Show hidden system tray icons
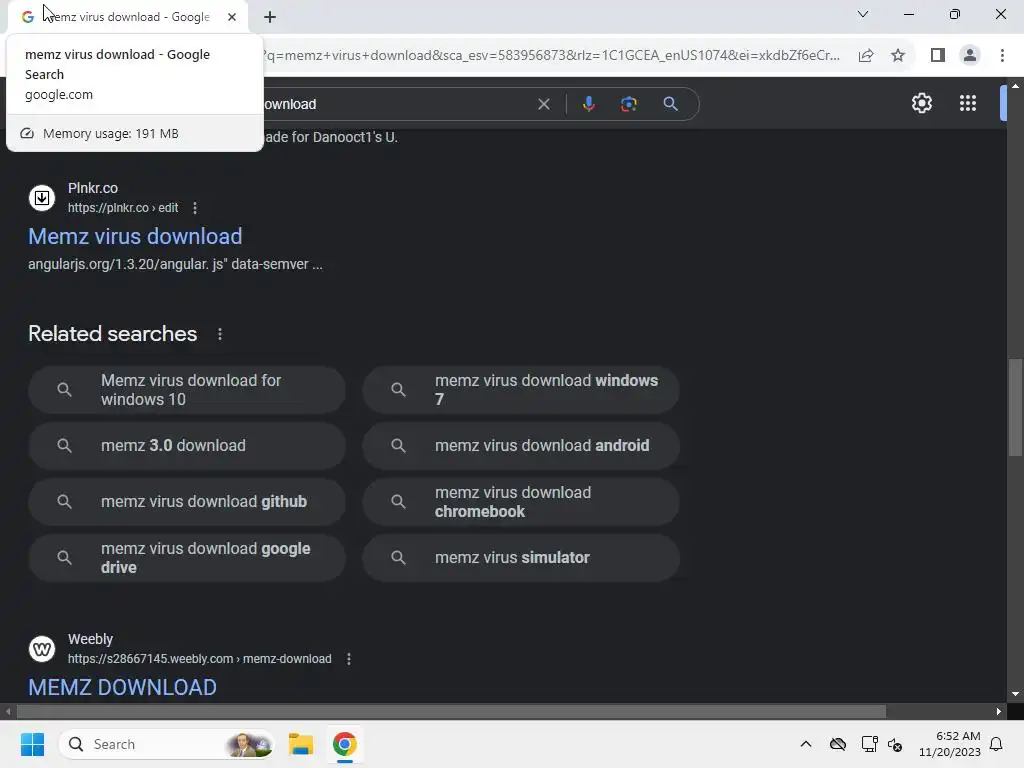The image size is (1024, 768). pyautogui.click(x=806, y=744)
